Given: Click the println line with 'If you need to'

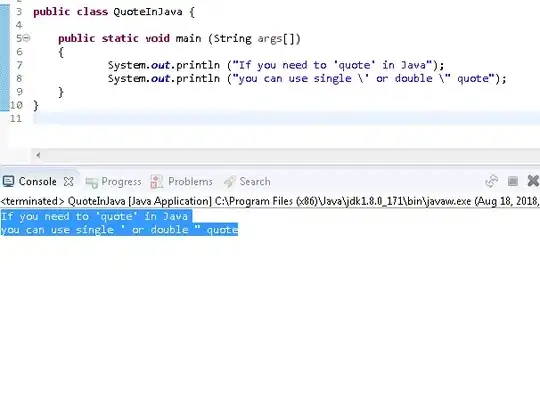Looking at the screenshot, I should (x=276, y=65).
